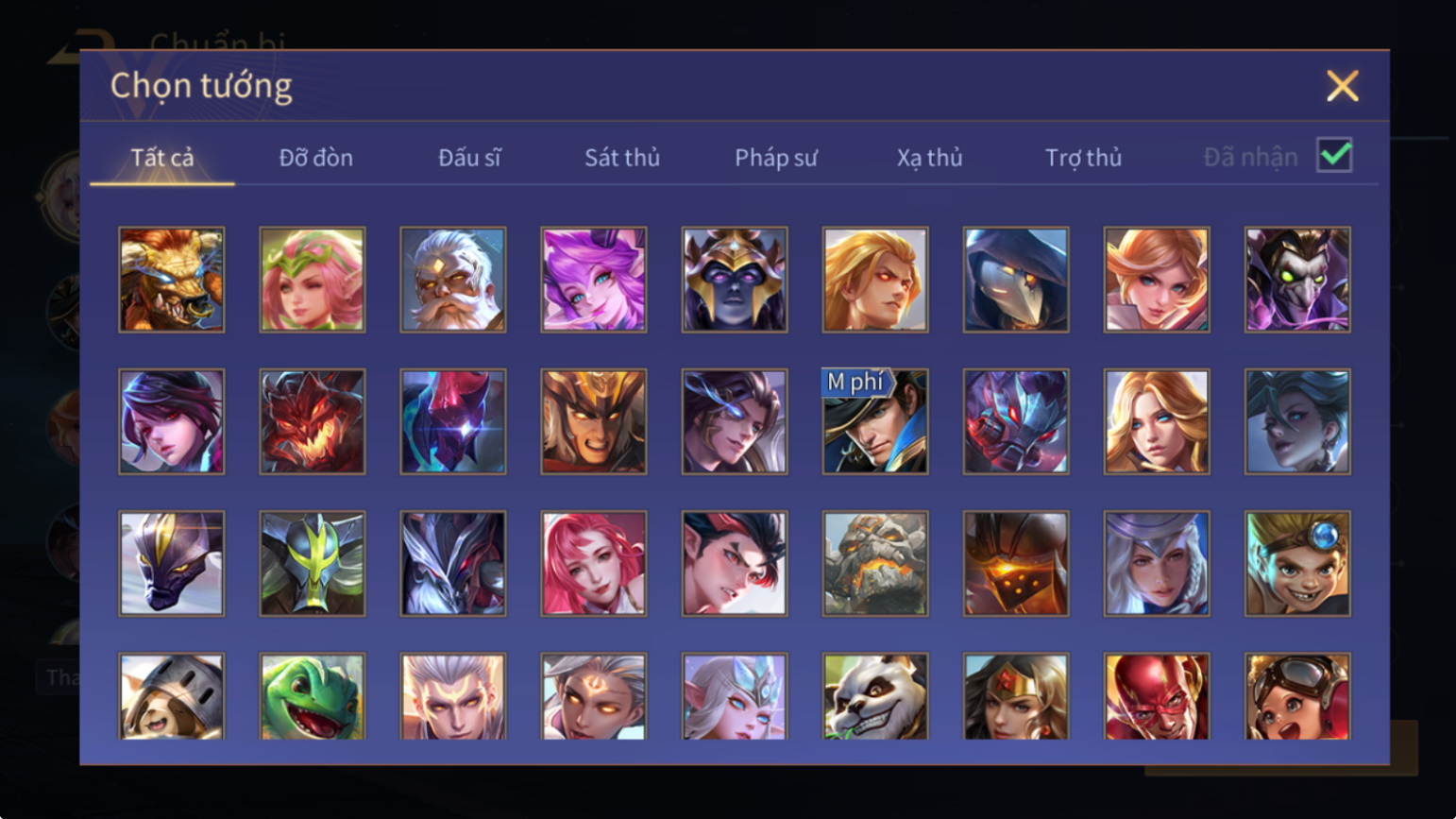Close the 'Chọn tướng' dialog
The image size is (1456, 819).
[1342, 86]
